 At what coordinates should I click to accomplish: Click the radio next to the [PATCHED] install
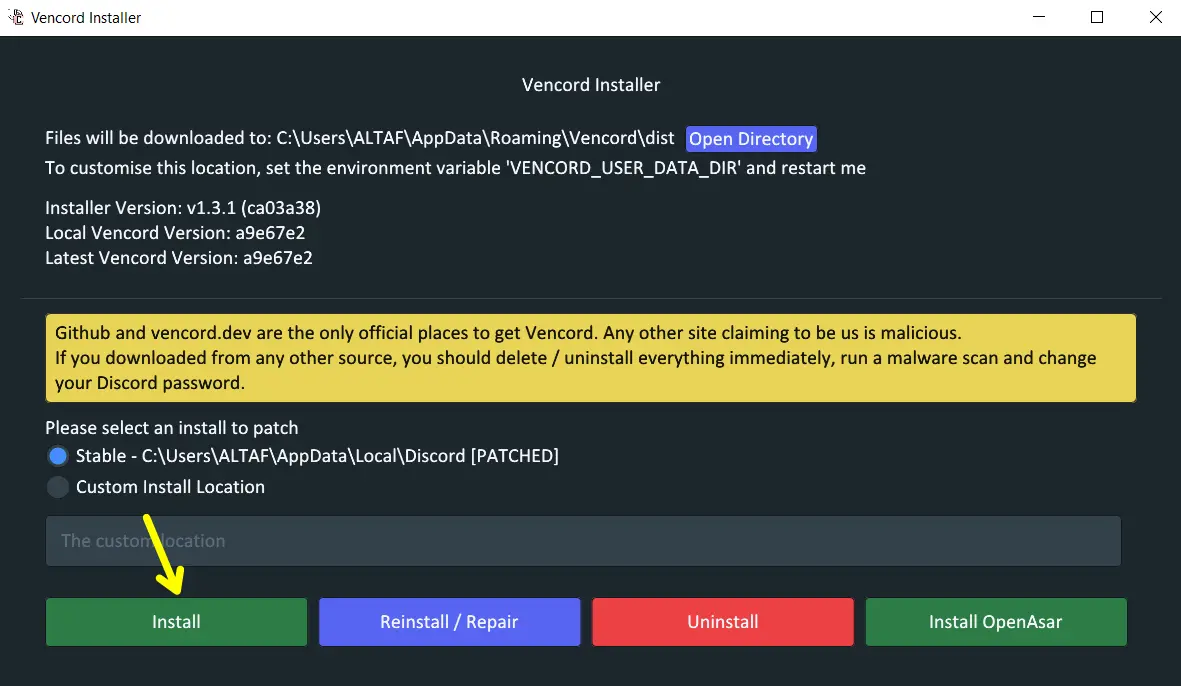[57, 455]
